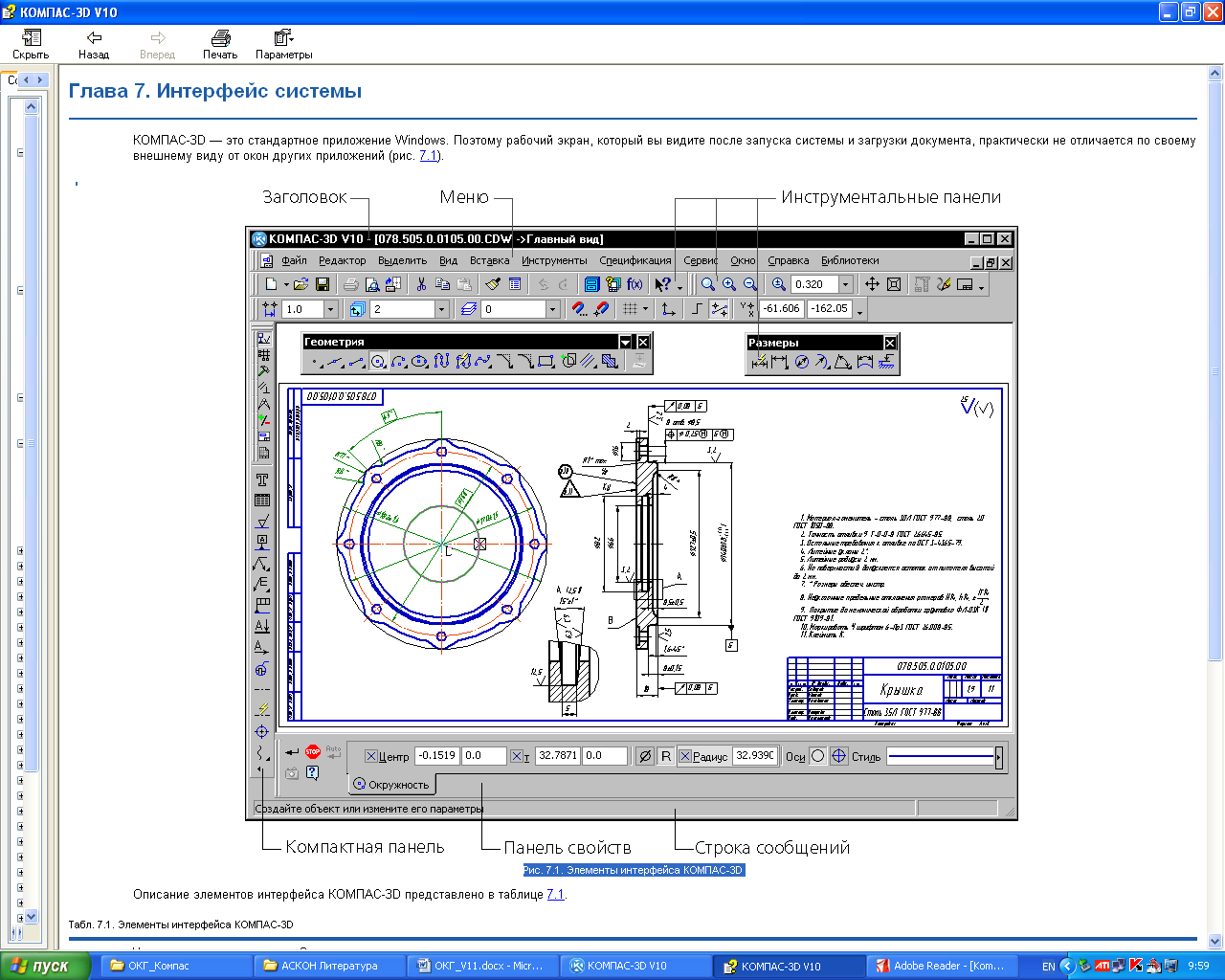Switch to Adobe Reader in the taskbar
1225x980 pixels.
(x=942, y=966)
